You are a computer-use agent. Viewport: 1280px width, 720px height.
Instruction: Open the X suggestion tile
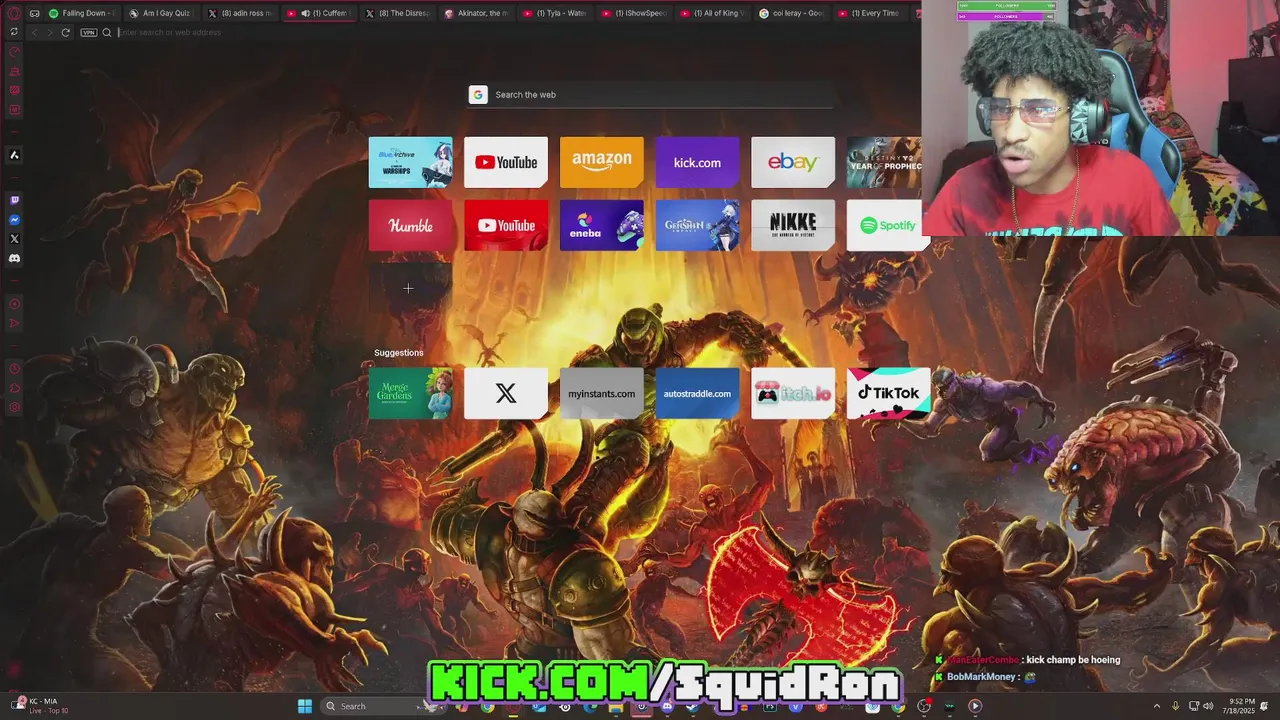[x=506, y=393]
